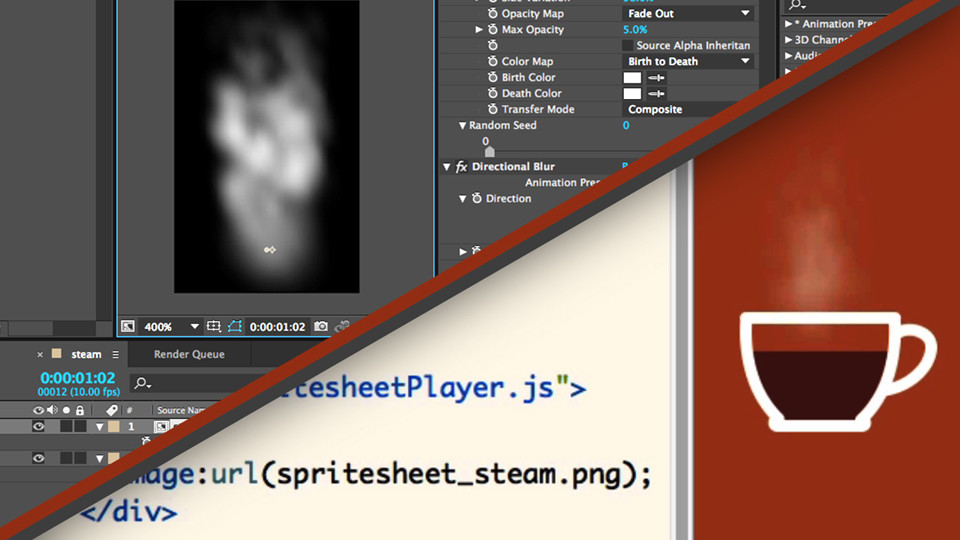Image resolution: width=960 pixels, height=540 pixels.
Task: Click the steam composition color label
Action: (x=56, y=354)
